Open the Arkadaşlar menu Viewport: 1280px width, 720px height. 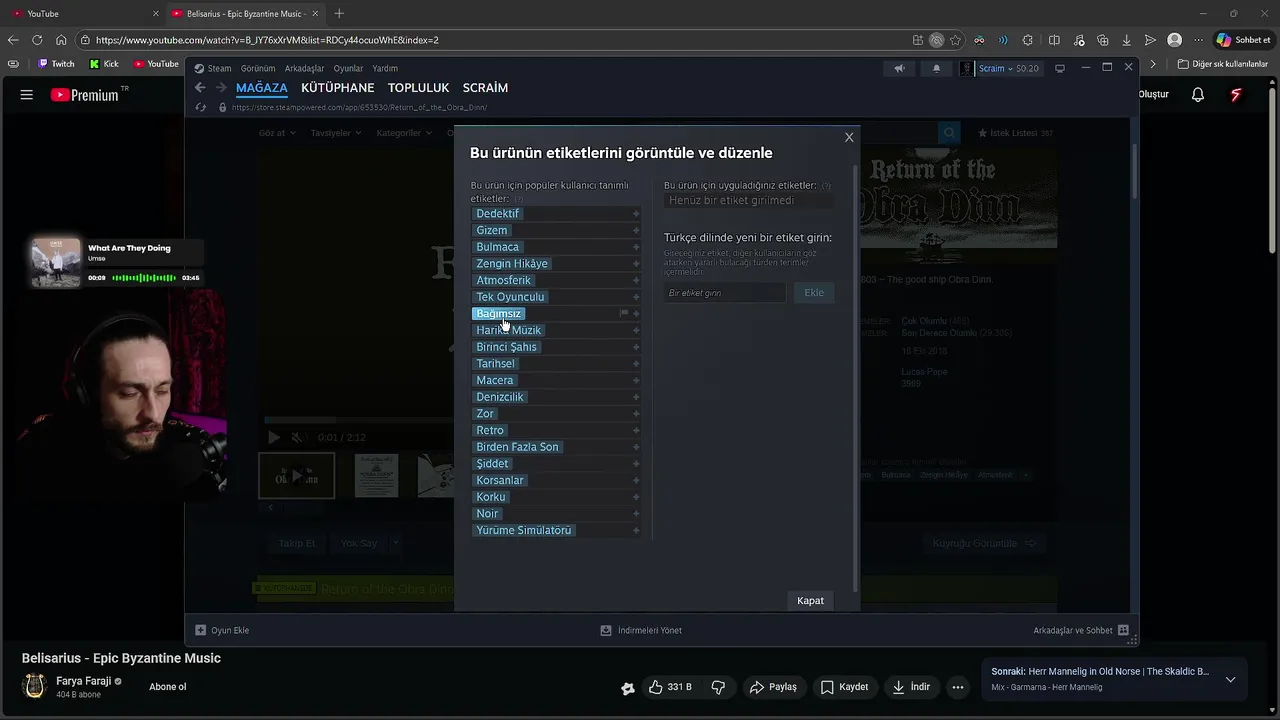304,68
